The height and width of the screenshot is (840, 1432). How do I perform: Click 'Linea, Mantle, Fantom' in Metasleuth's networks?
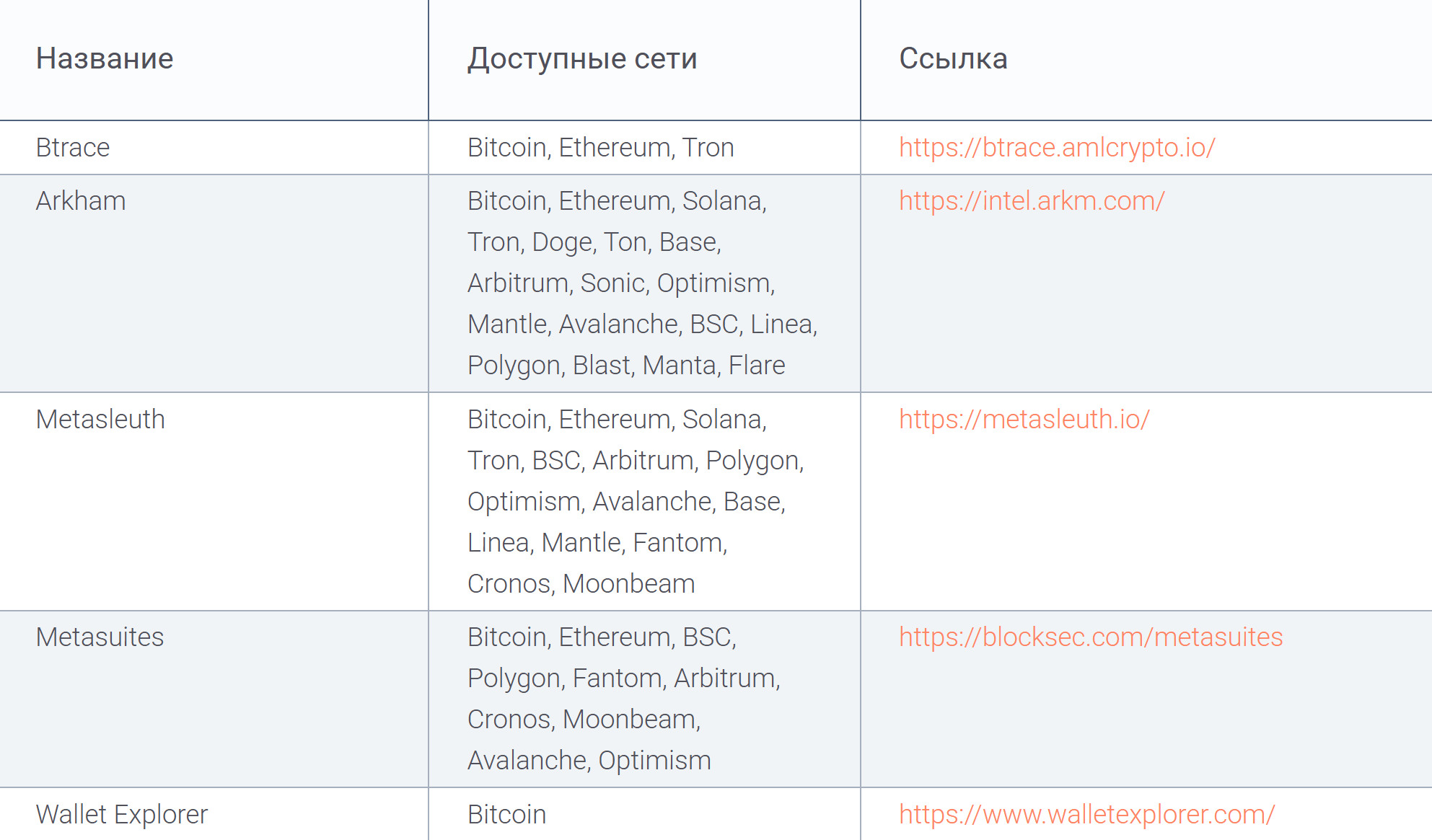click(x=597, y=543)
